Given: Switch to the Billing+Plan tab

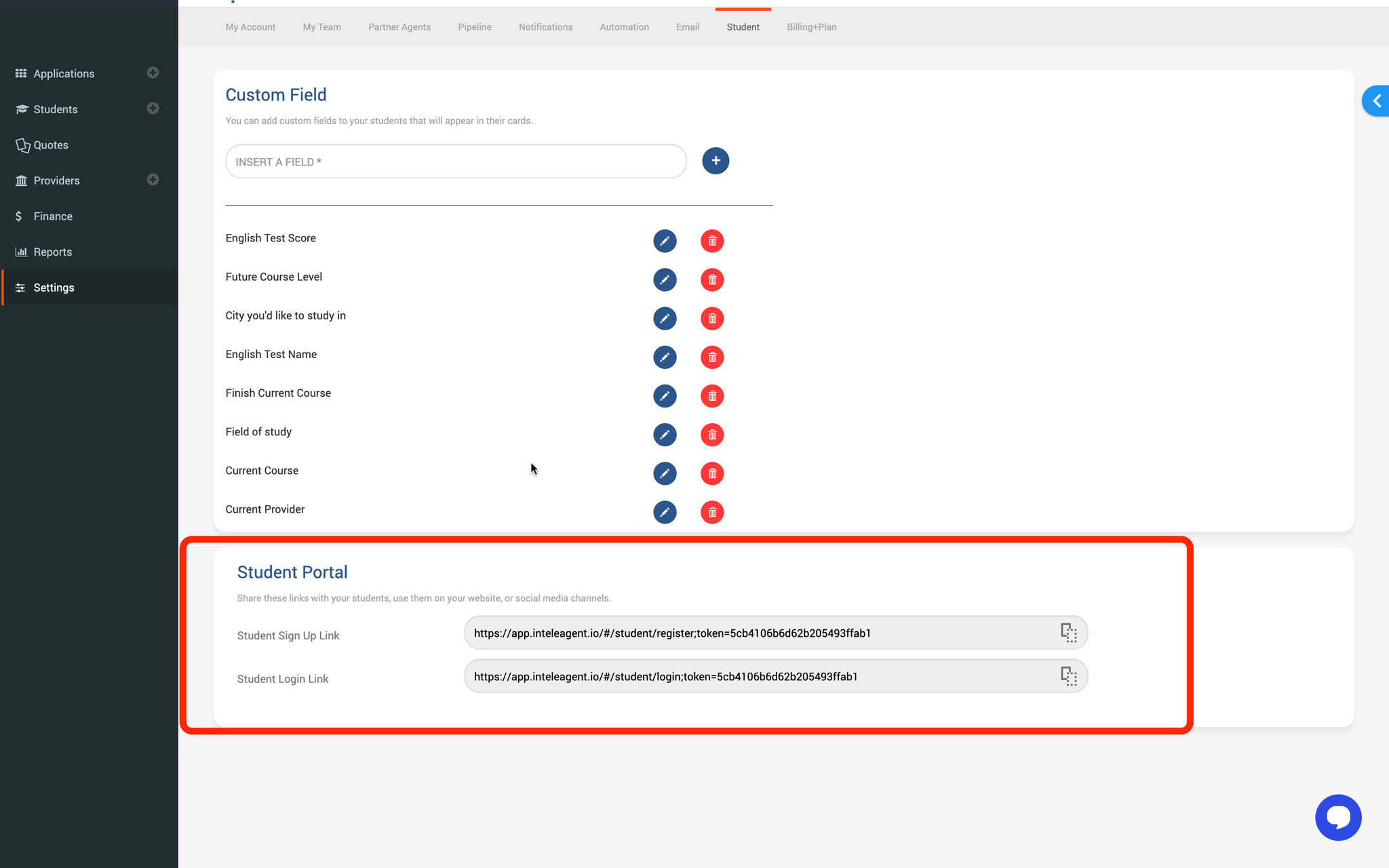Looking at the screenshot, I should [x=811, y=27].
